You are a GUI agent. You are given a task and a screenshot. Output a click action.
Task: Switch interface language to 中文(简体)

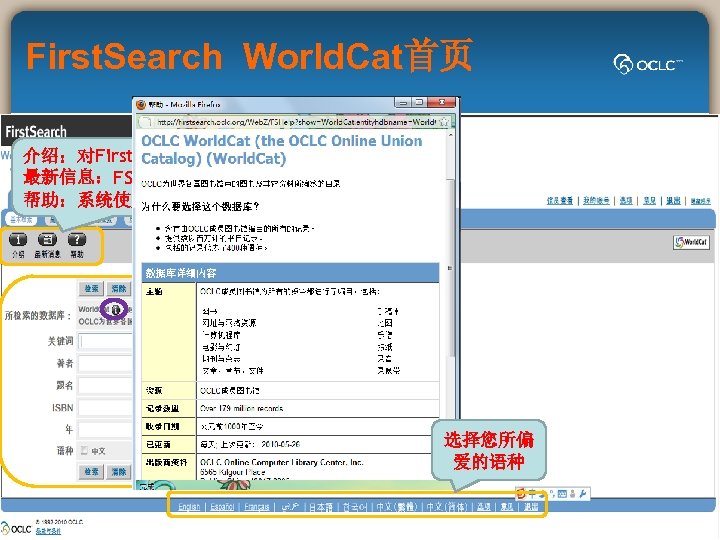coord(447,507)
